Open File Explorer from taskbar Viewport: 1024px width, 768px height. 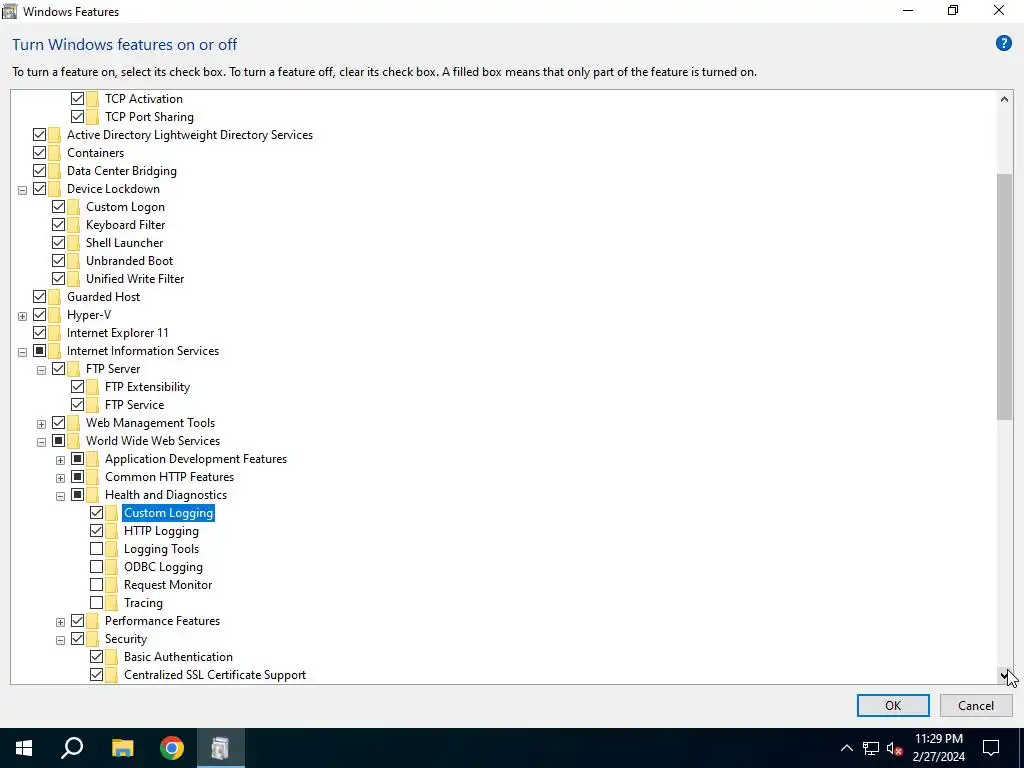122,748
